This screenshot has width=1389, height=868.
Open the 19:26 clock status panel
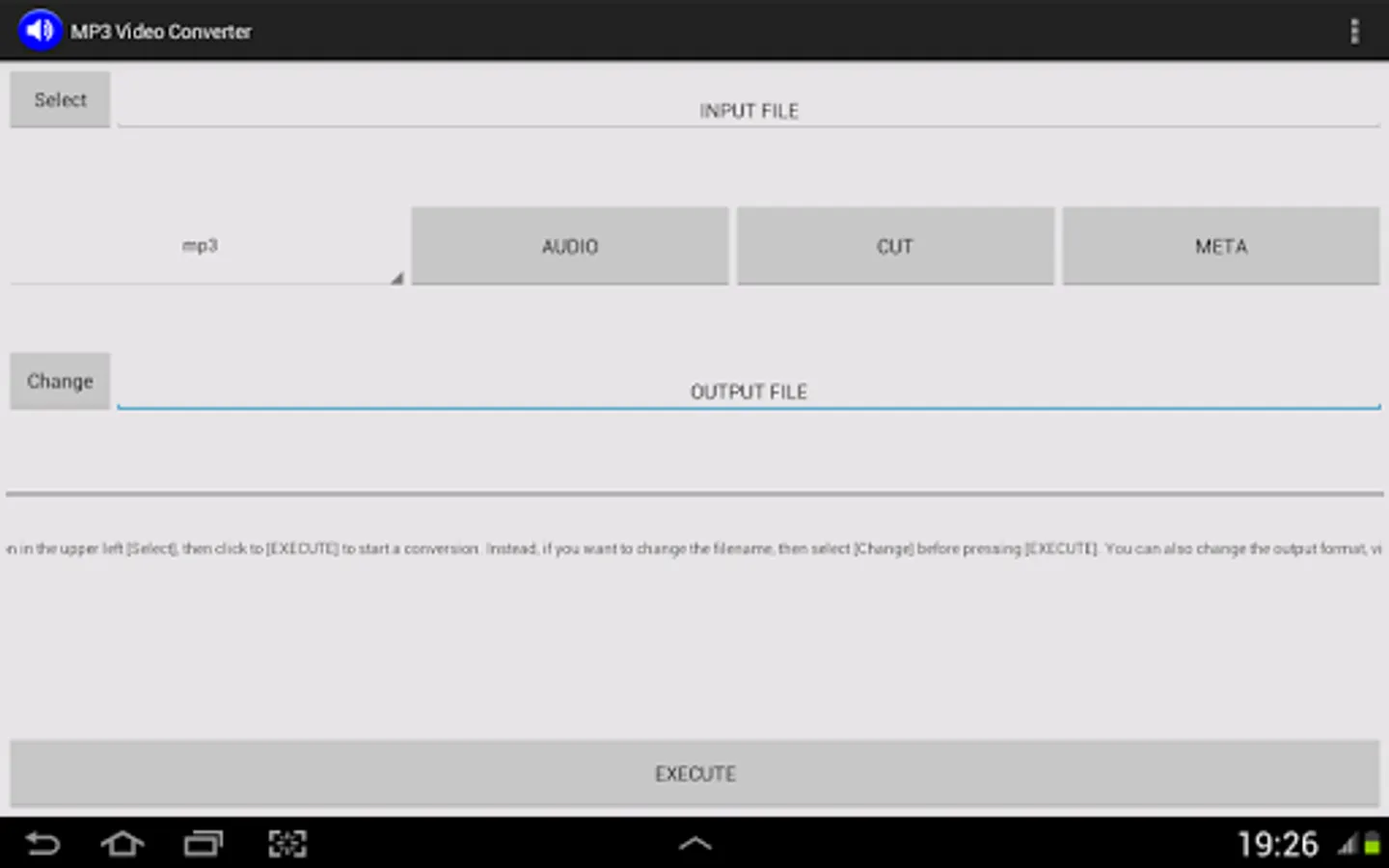coord(1277,845)
